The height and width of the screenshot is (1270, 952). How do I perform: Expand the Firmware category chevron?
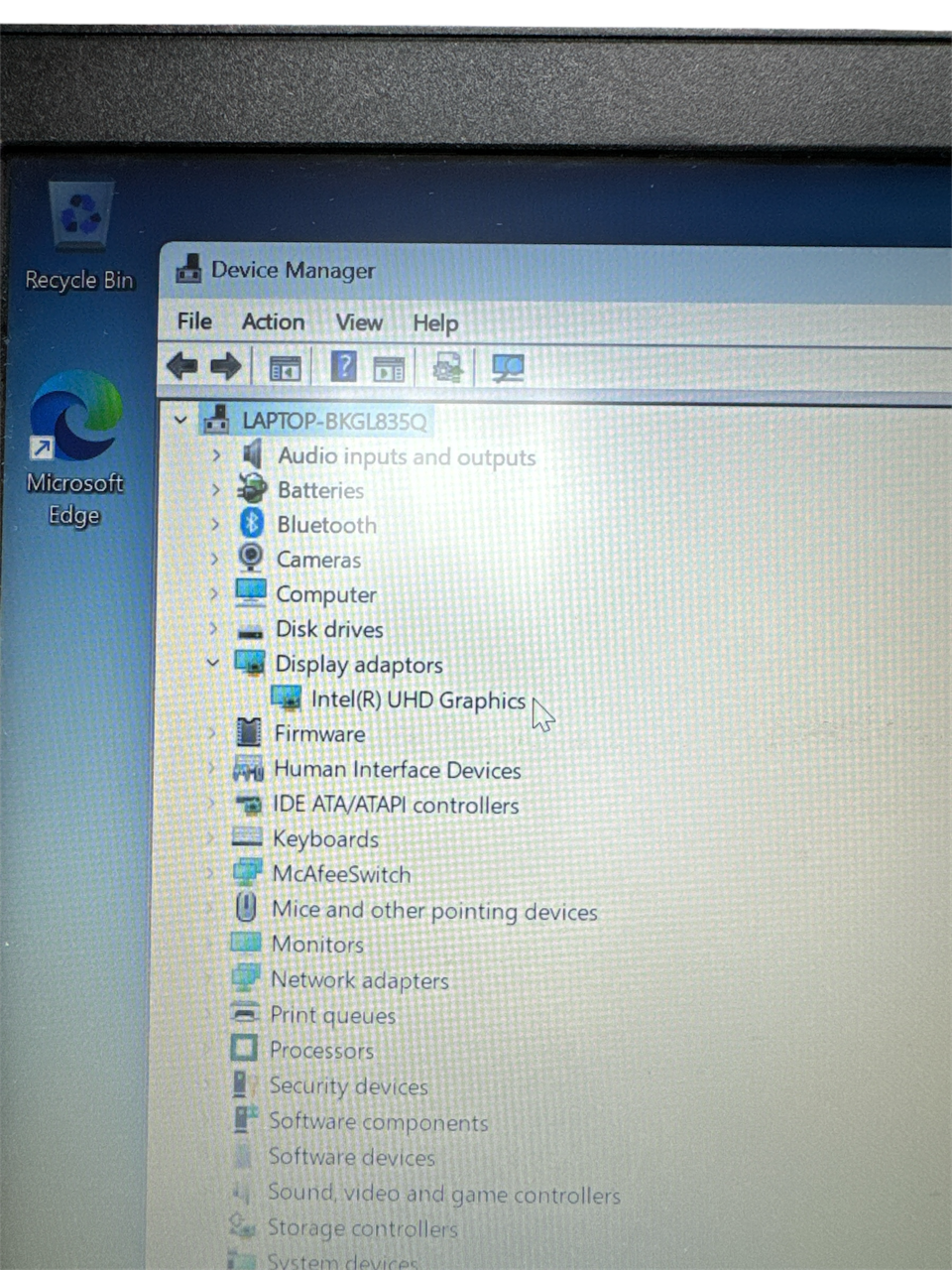pyautogui.click(x=211, y=733)
